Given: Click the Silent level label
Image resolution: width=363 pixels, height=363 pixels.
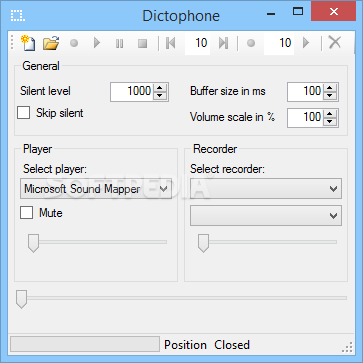Looking at the screenshot, I should (45, 91).
